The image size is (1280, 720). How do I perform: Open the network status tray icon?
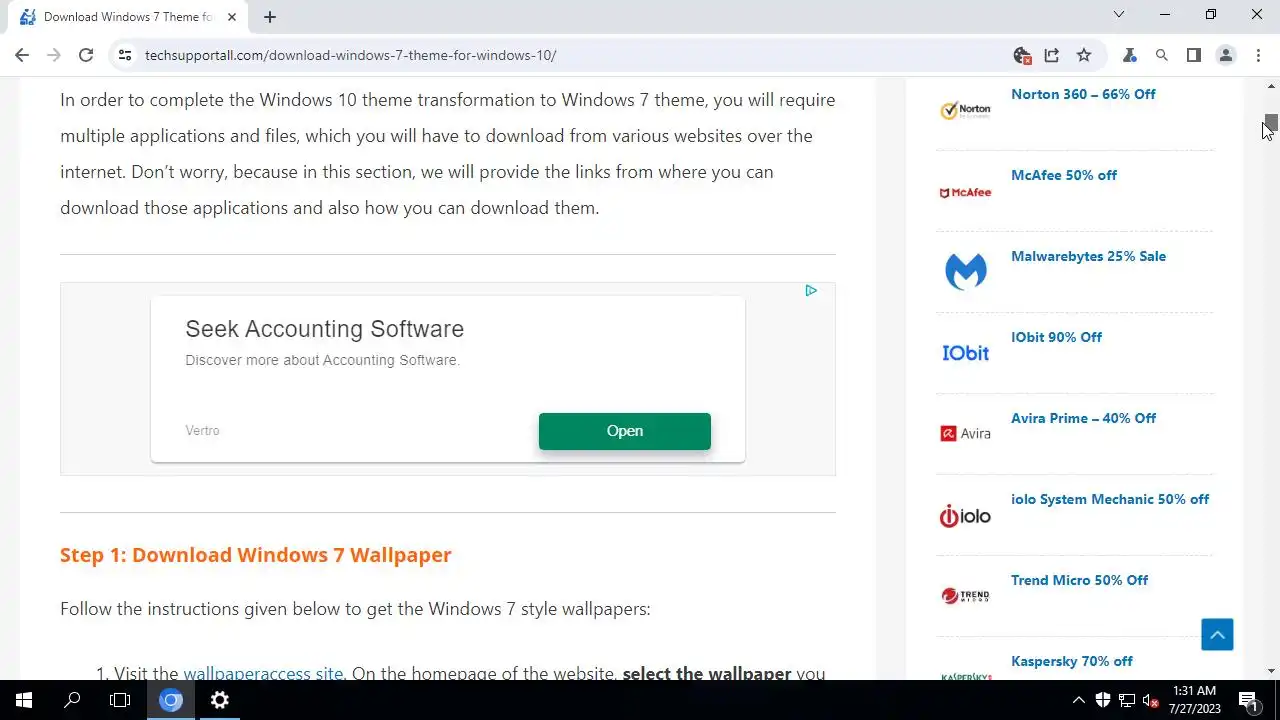pos(1127,700)
